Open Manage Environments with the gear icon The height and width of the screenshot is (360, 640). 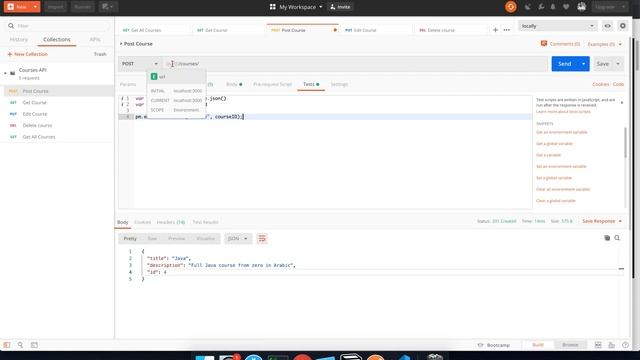(x=622, y=26)
